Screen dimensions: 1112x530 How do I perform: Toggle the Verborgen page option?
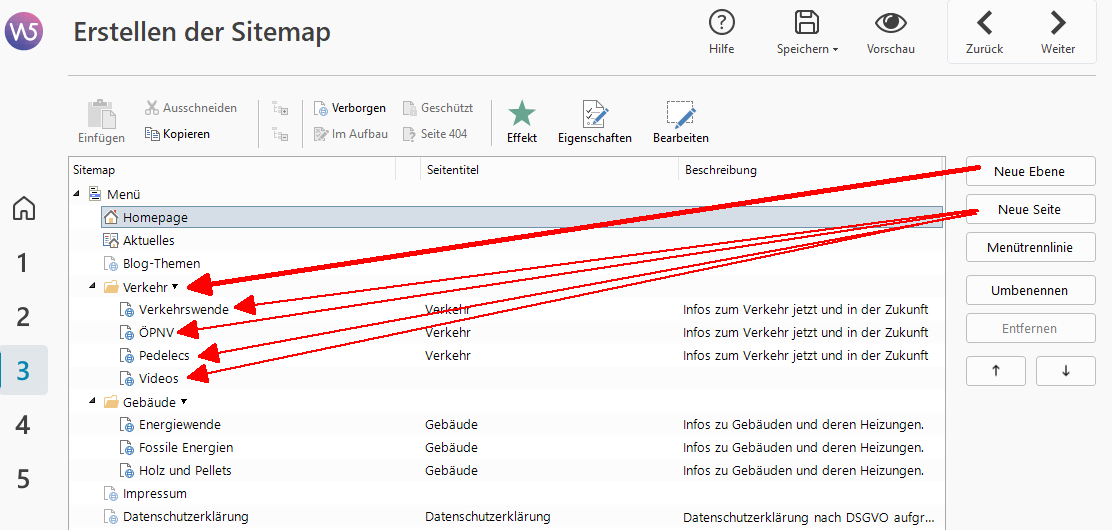tap(349, 108)
